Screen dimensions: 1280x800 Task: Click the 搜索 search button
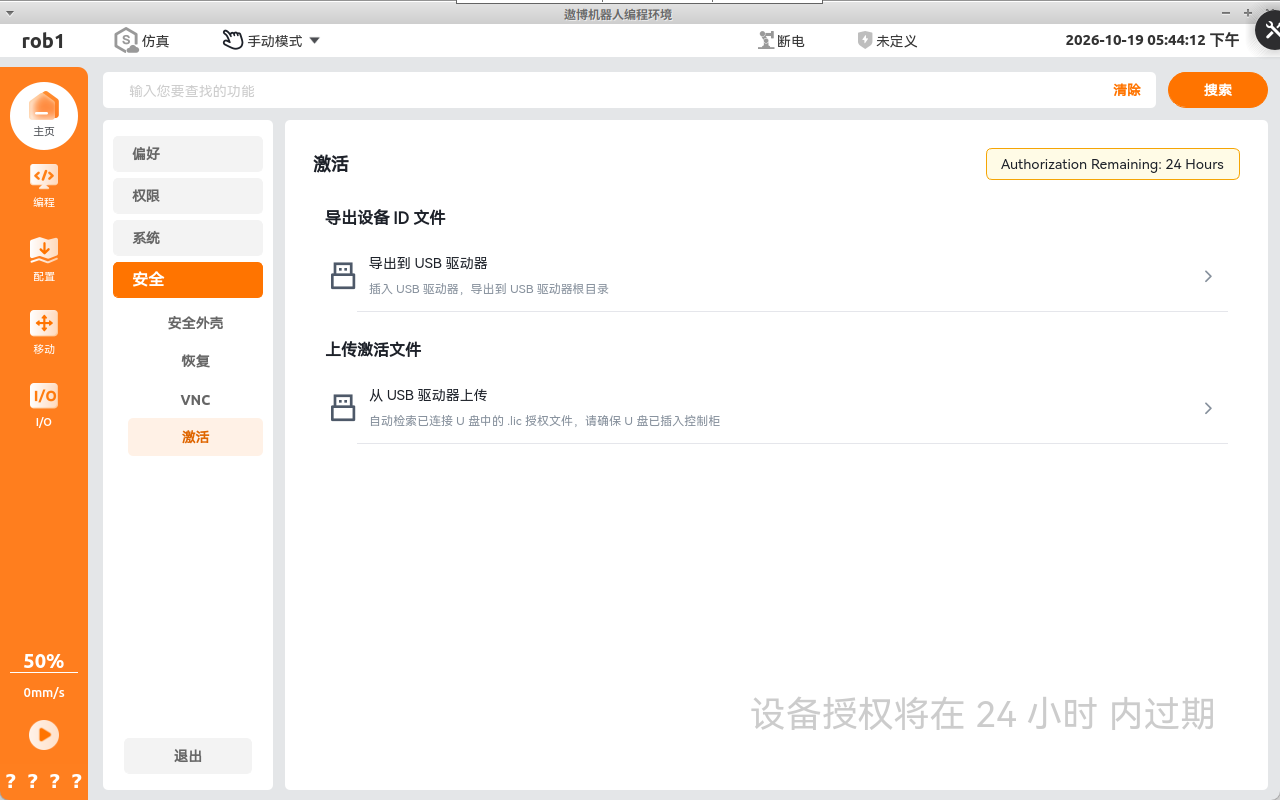[1218, 90]
